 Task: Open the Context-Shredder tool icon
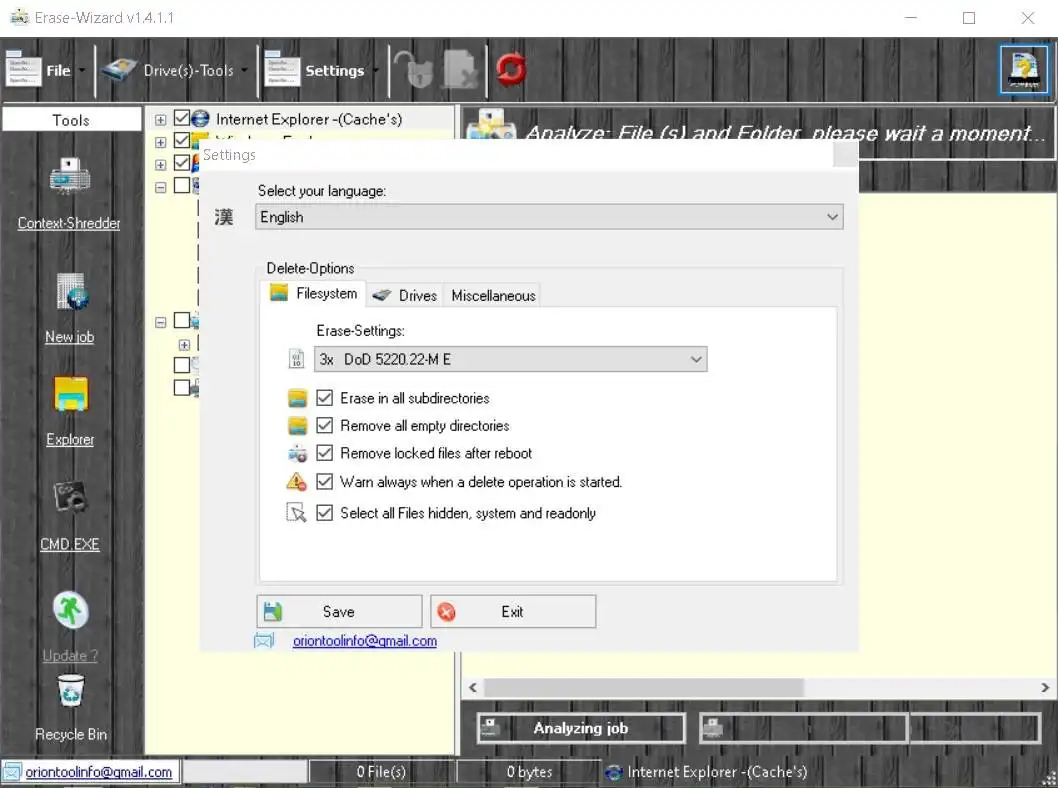[70, 176]
